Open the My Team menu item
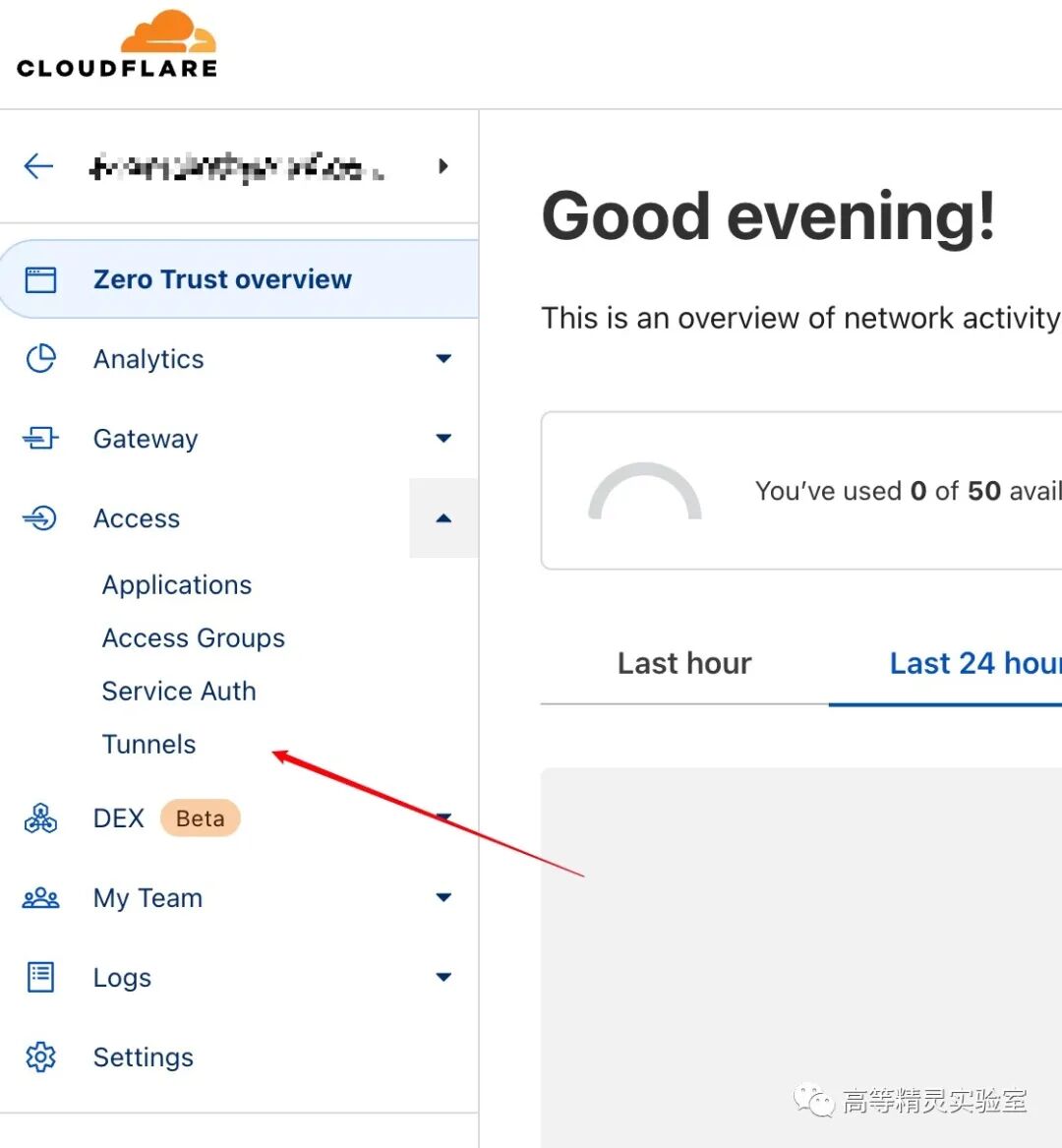This screenshot has width=1062, height=1148. 147,897
